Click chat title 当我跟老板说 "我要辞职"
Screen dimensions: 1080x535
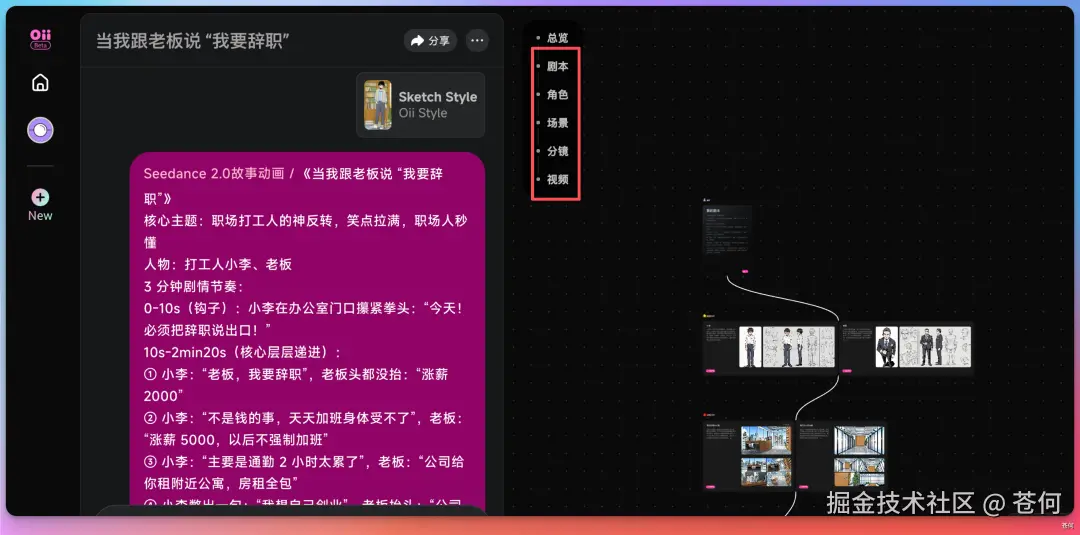(192, 41)
